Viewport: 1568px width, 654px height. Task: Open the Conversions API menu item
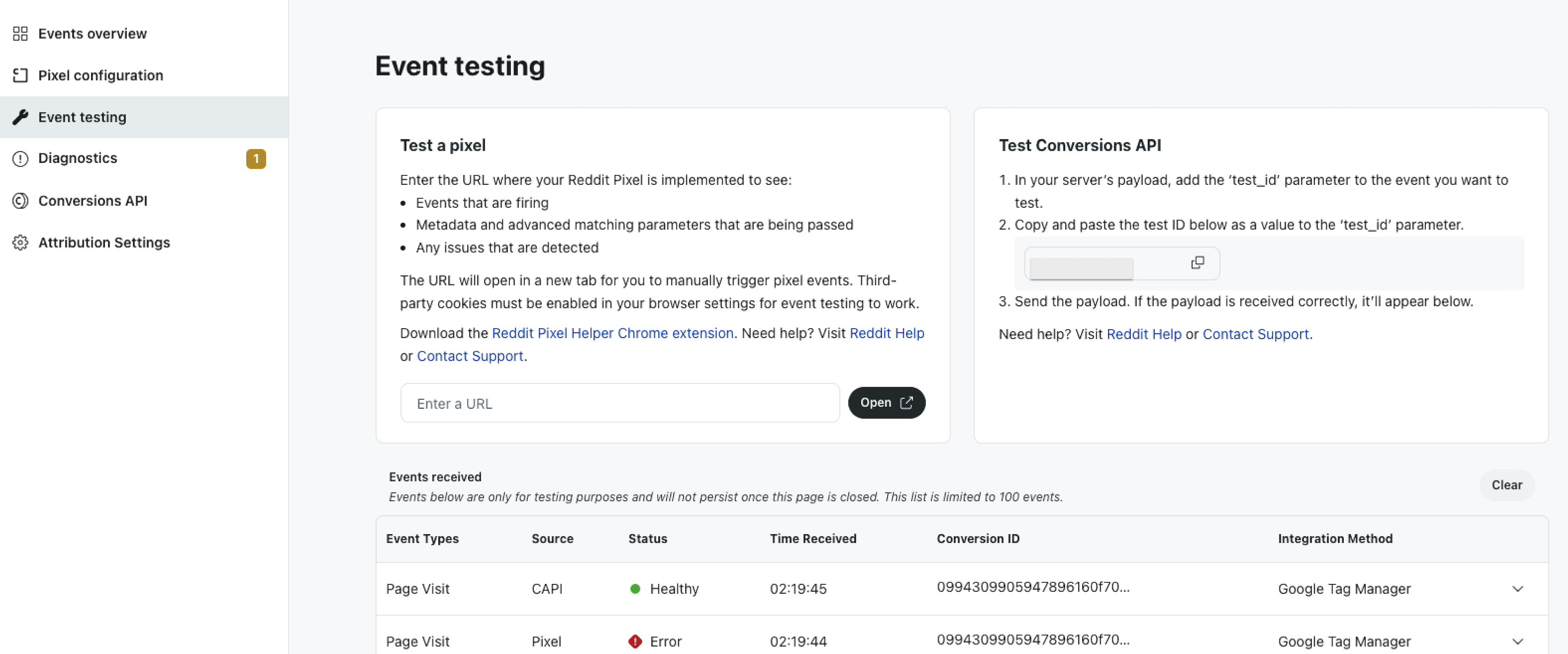click(93, 201)
